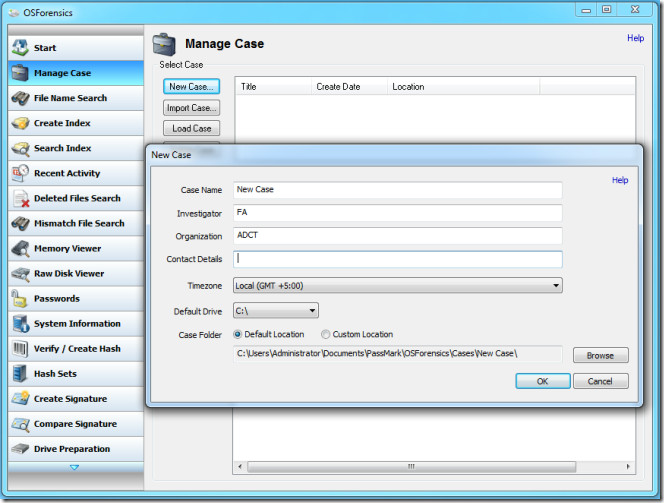Screen dimensions: 664x503
Task: Open Help link in Manage Case header
Action: (x=636, y=38)
